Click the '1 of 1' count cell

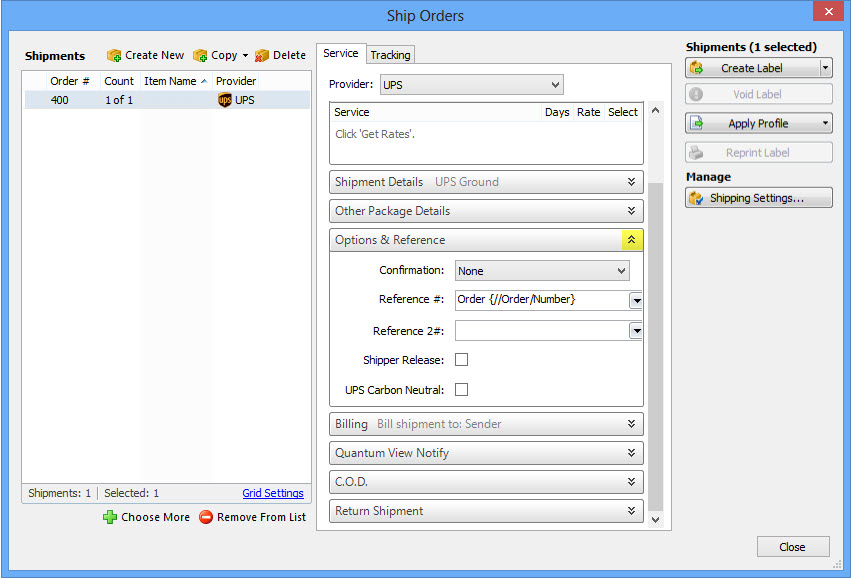click(119, 100)
